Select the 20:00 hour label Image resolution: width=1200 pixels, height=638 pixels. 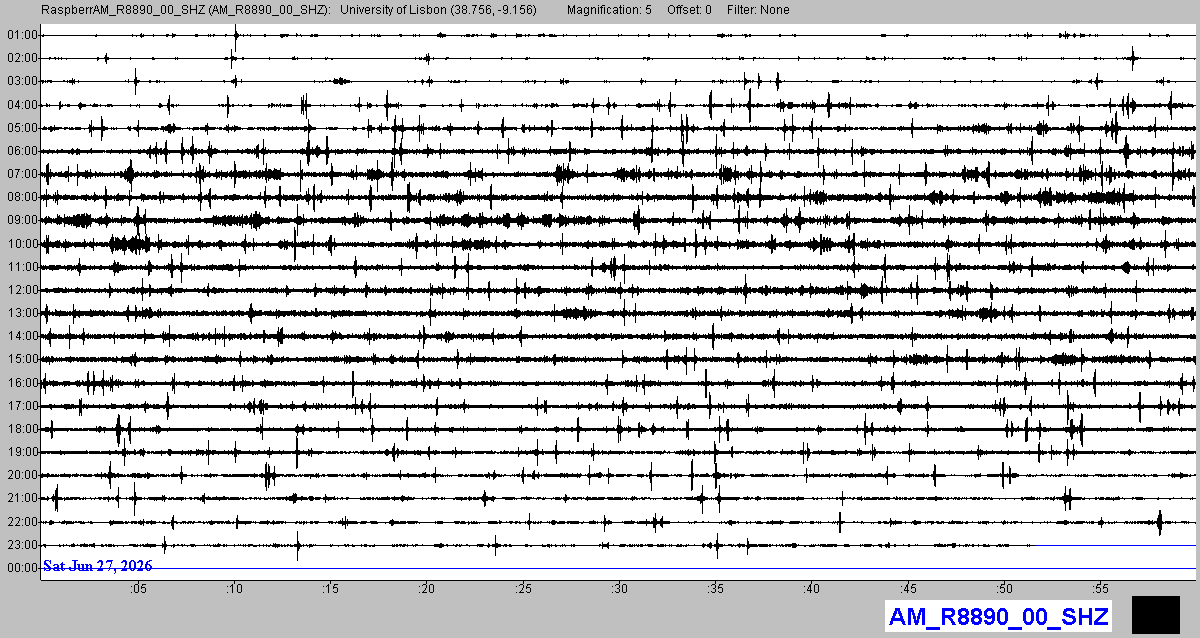(x=21, y=475)
